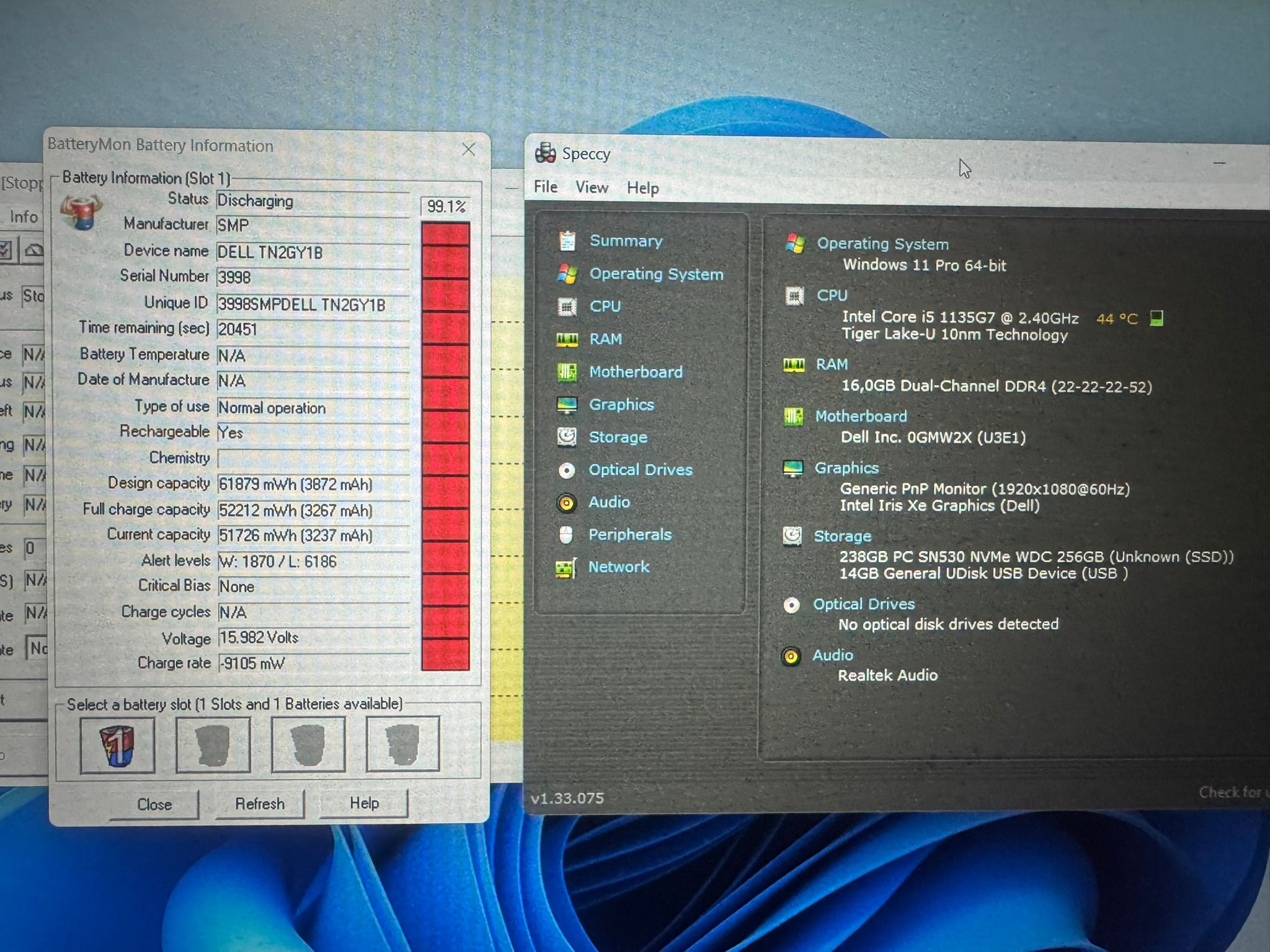This screenshot has height=952, width=1270.
Task: Click the Design capacity field 61879 mWh
Action: point(313,484)
